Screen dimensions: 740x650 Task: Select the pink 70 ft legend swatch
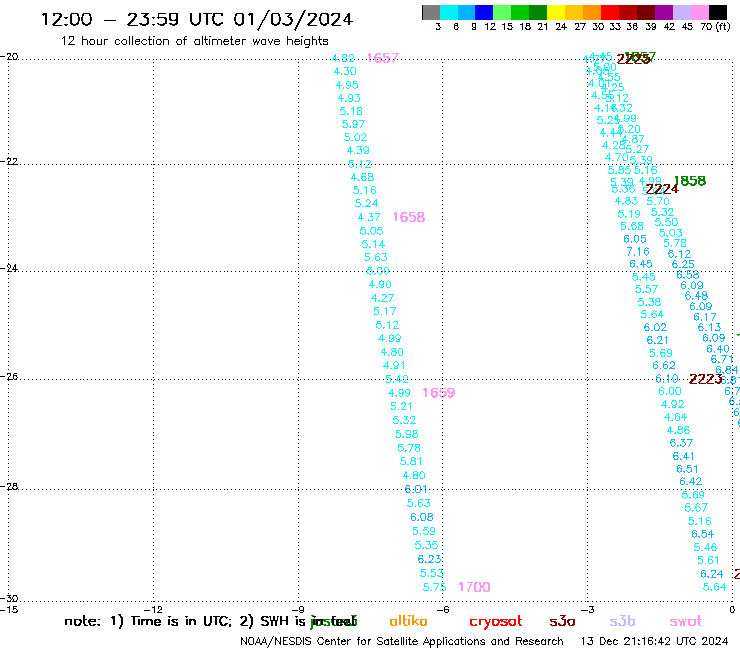click(699, 12)
